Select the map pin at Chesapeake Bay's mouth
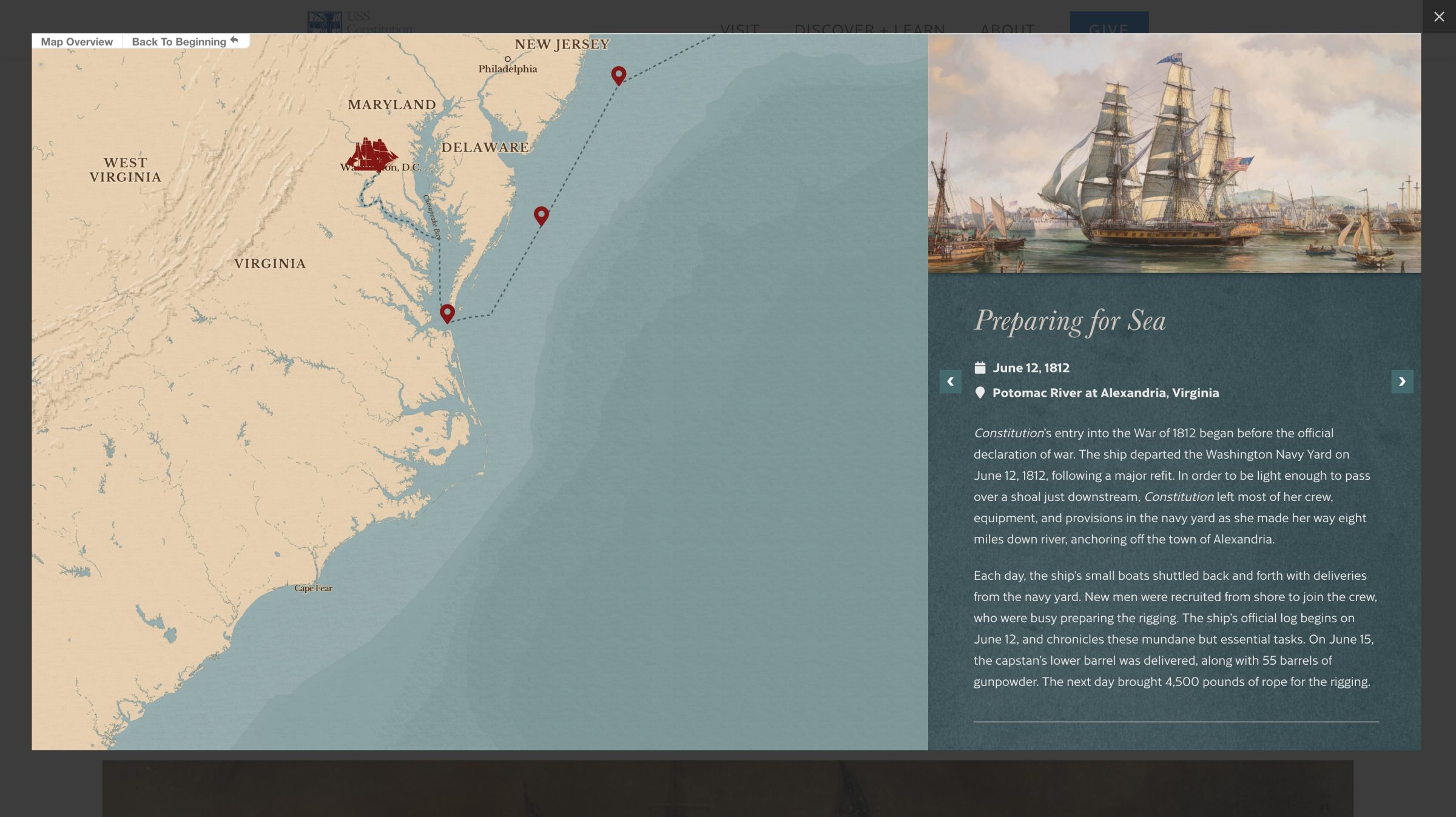 [x=447, y=314]
